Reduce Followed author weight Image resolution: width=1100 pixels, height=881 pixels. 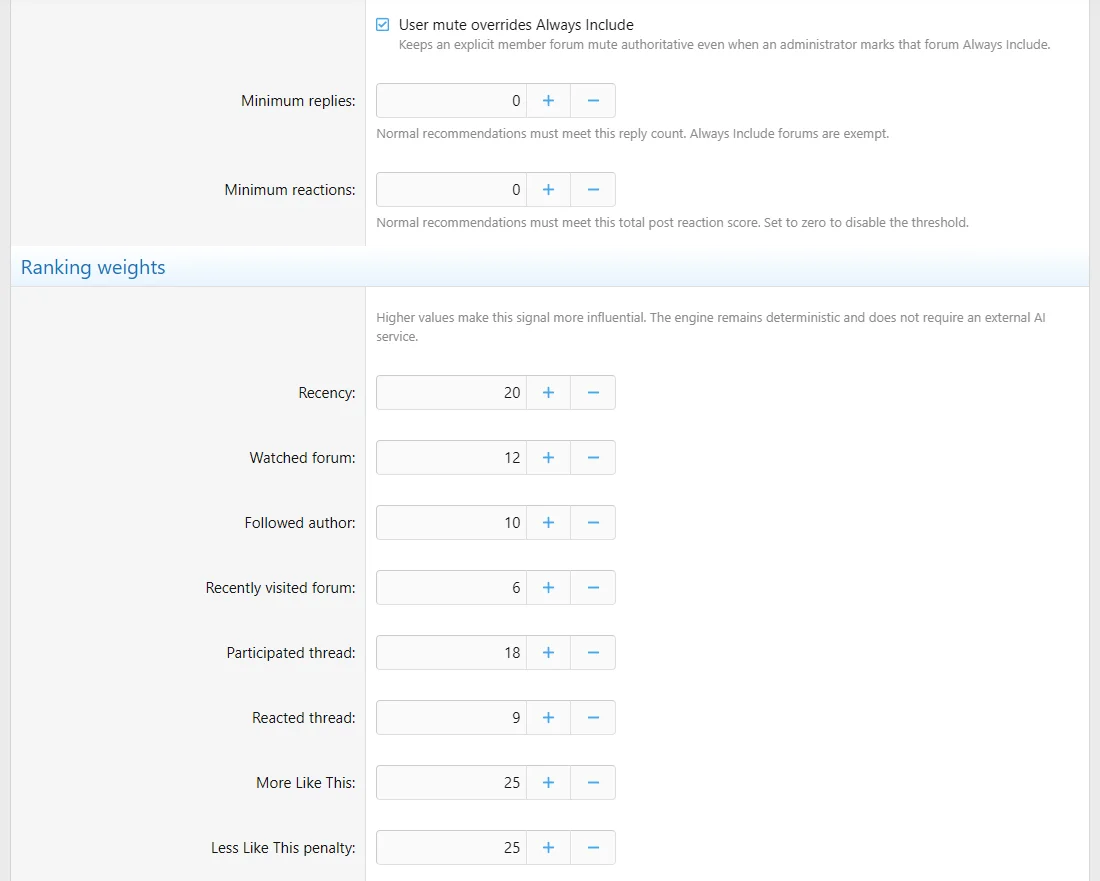click(593, 523)
